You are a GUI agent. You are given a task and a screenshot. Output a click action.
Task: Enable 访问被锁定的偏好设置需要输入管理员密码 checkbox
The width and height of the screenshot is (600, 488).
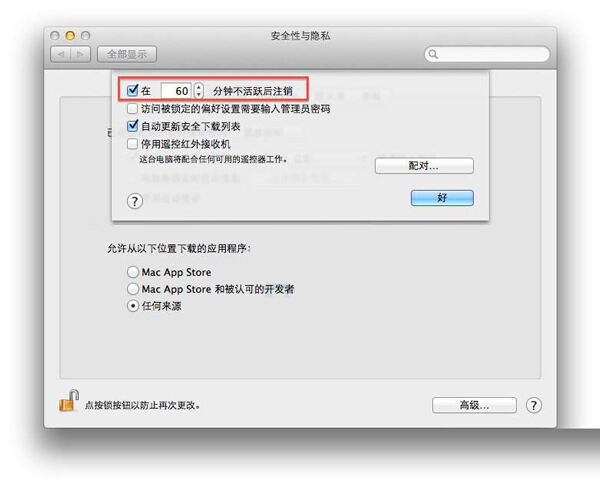pos(132,109)
